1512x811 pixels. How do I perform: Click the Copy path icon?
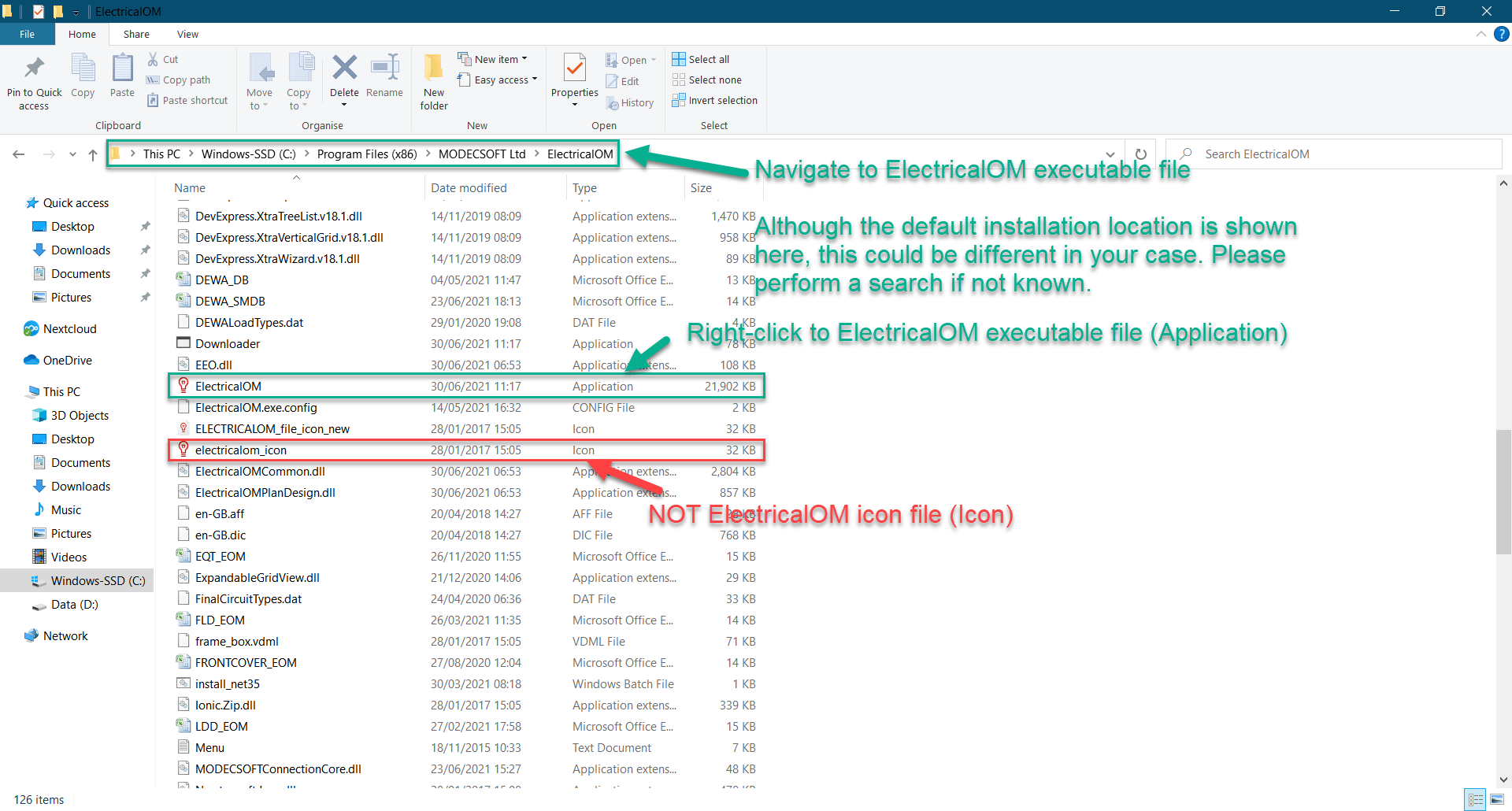[x=153, y=80]
